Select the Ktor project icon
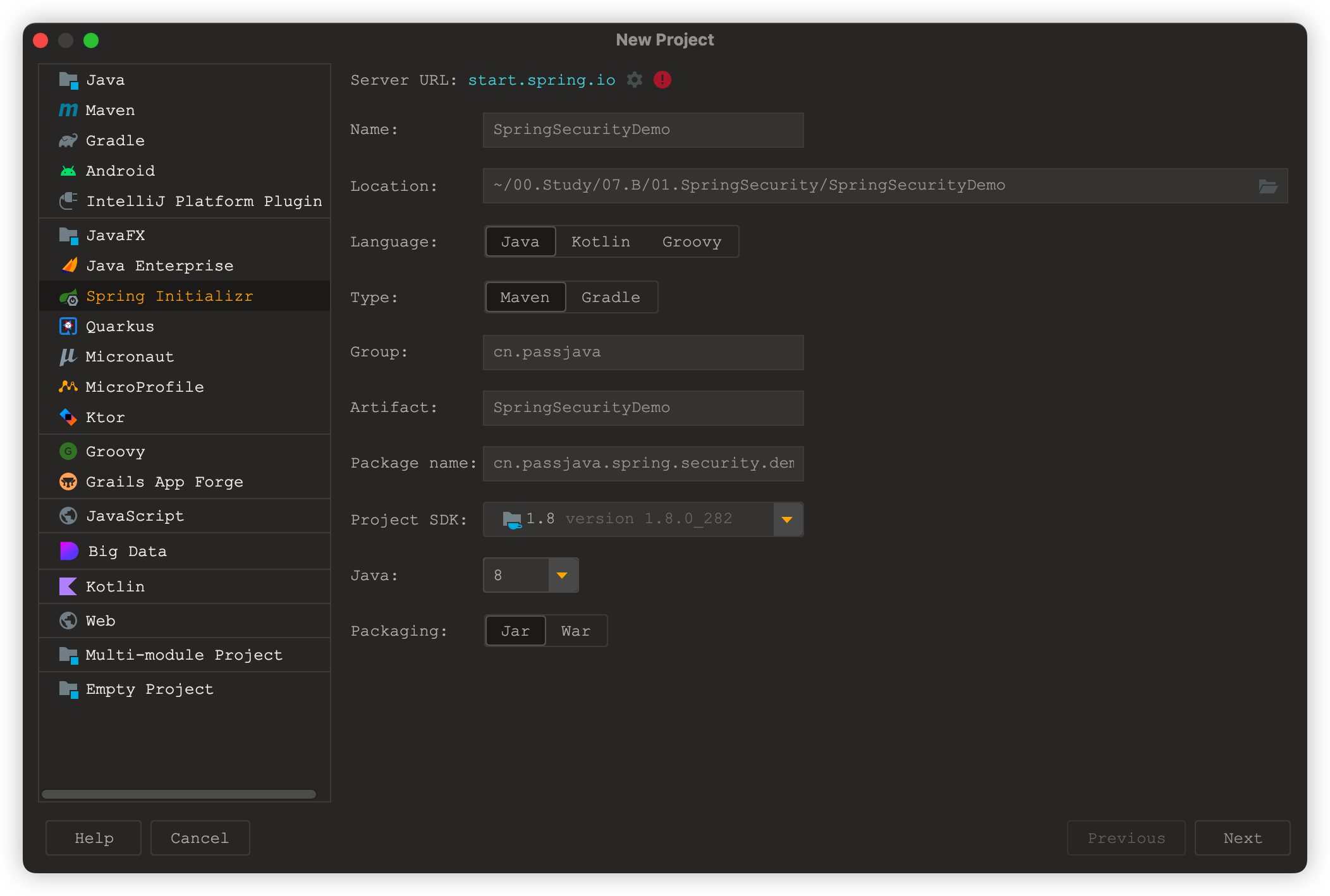The width and height of the screenshot is (1330, 896). tap(68, 417)
